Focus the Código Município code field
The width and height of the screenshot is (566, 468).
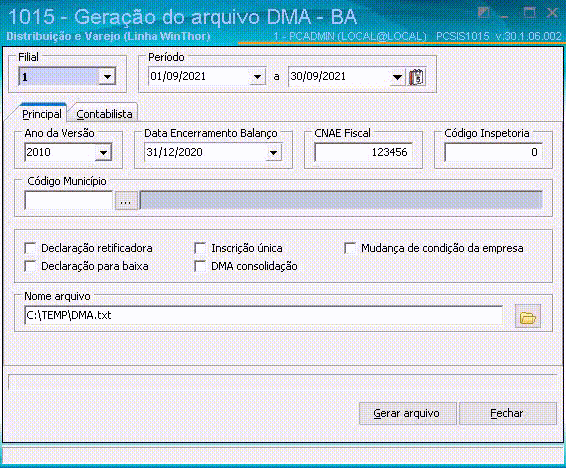click(69, 200)
